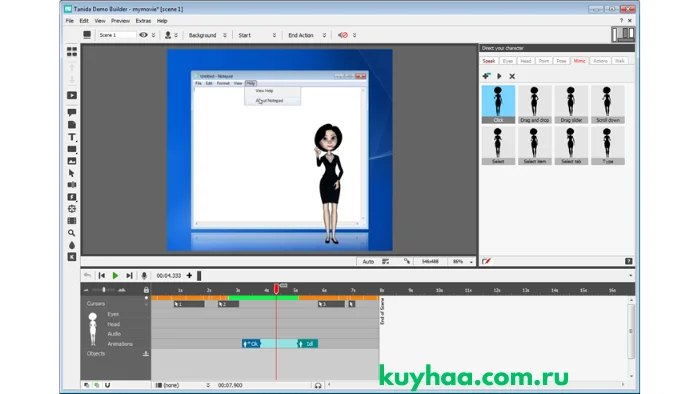Select the Type animation thumbnail
This screenshot has height=394, width=700.
[x=608, y=145]
